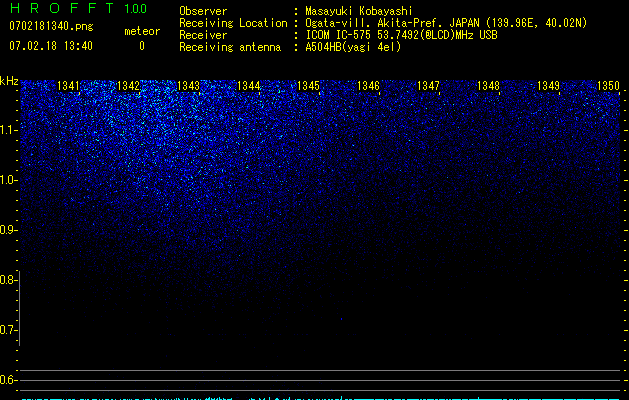This screenshot has height=400, width=629.
Task: Click the Receiving antenna label
Action: pos(230,47)
